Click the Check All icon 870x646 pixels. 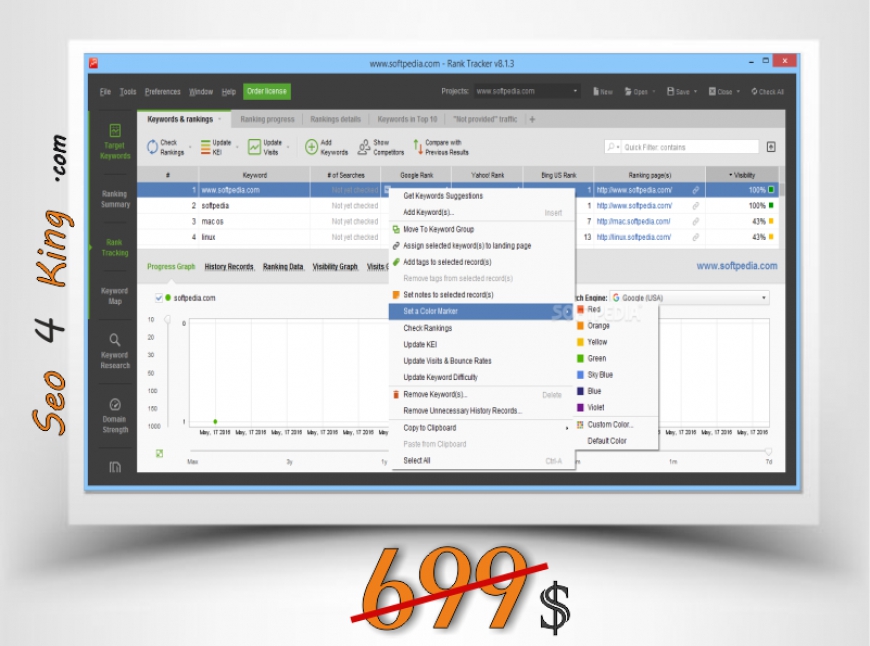click(x=755, y=92)
